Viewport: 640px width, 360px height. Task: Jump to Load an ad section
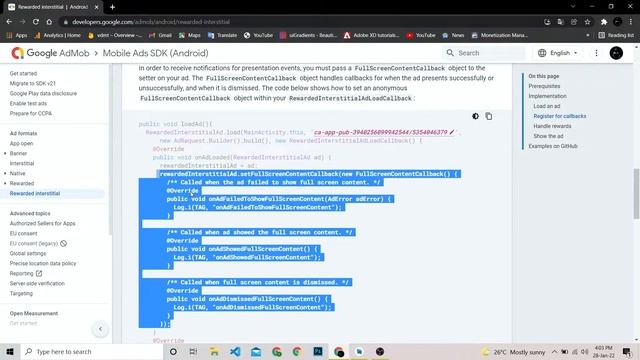(547, 106)
